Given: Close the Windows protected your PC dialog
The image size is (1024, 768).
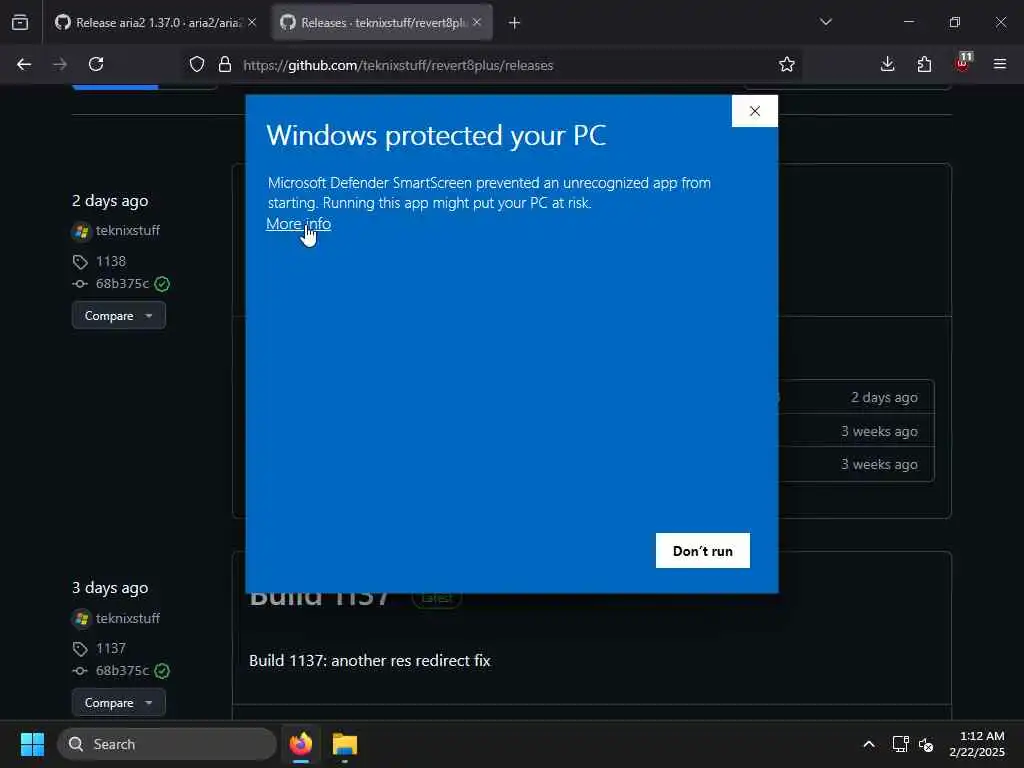Looking at the screenshot, I should (755, 111).
